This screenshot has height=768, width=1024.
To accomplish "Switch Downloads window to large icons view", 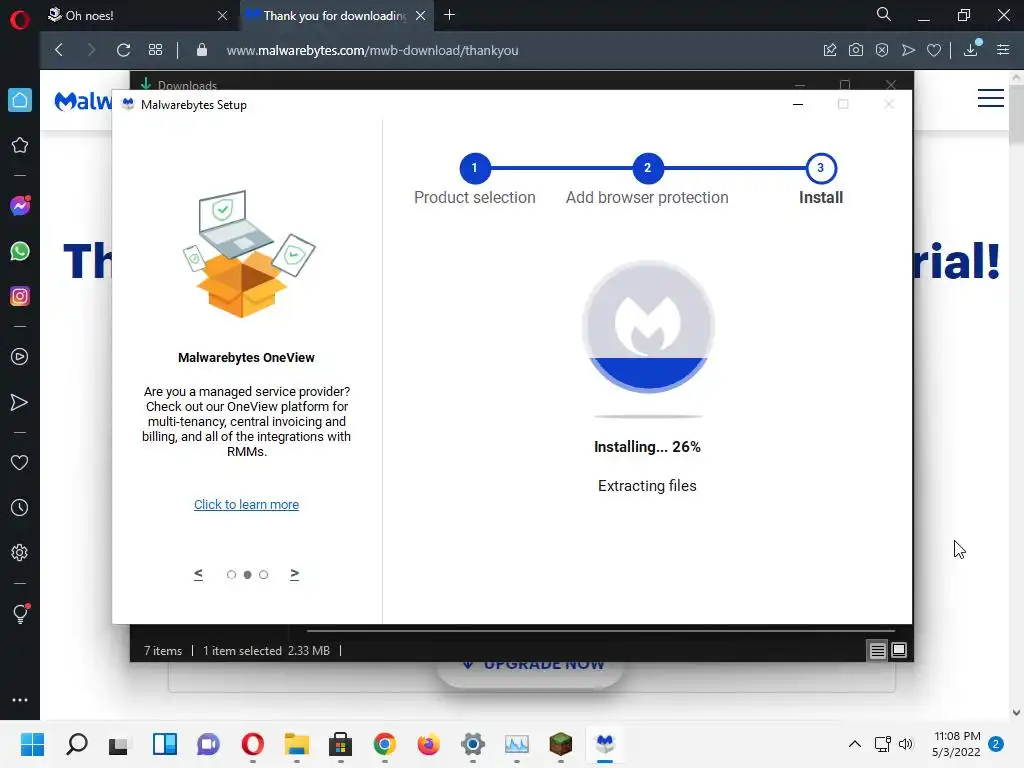I will (x=899, y=650).
